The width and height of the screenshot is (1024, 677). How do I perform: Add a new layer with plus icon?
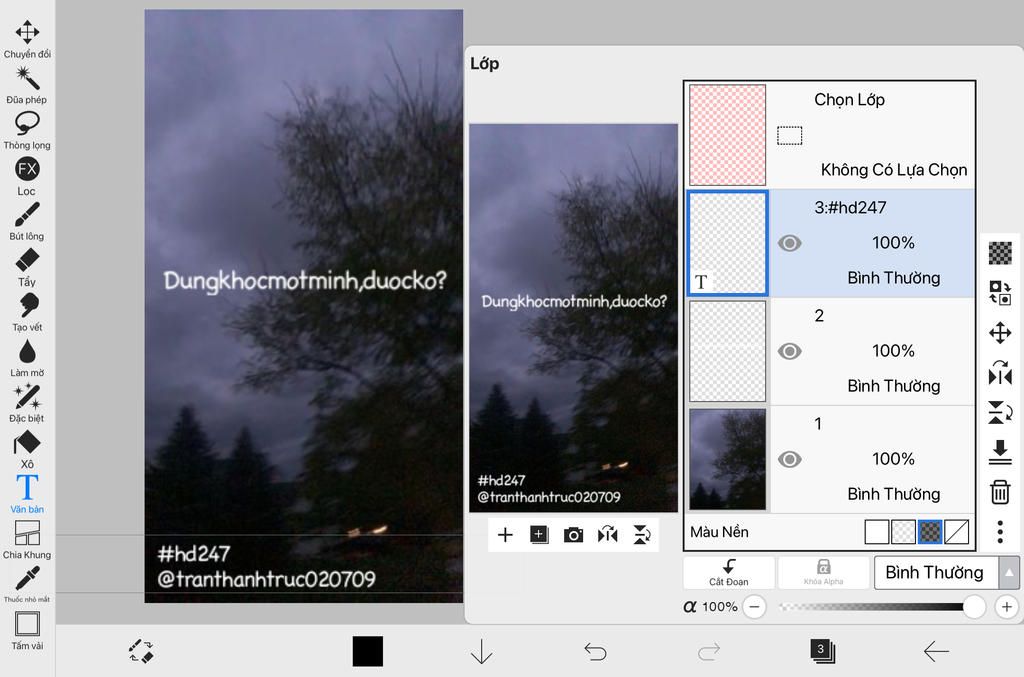(x=505, y=535)
